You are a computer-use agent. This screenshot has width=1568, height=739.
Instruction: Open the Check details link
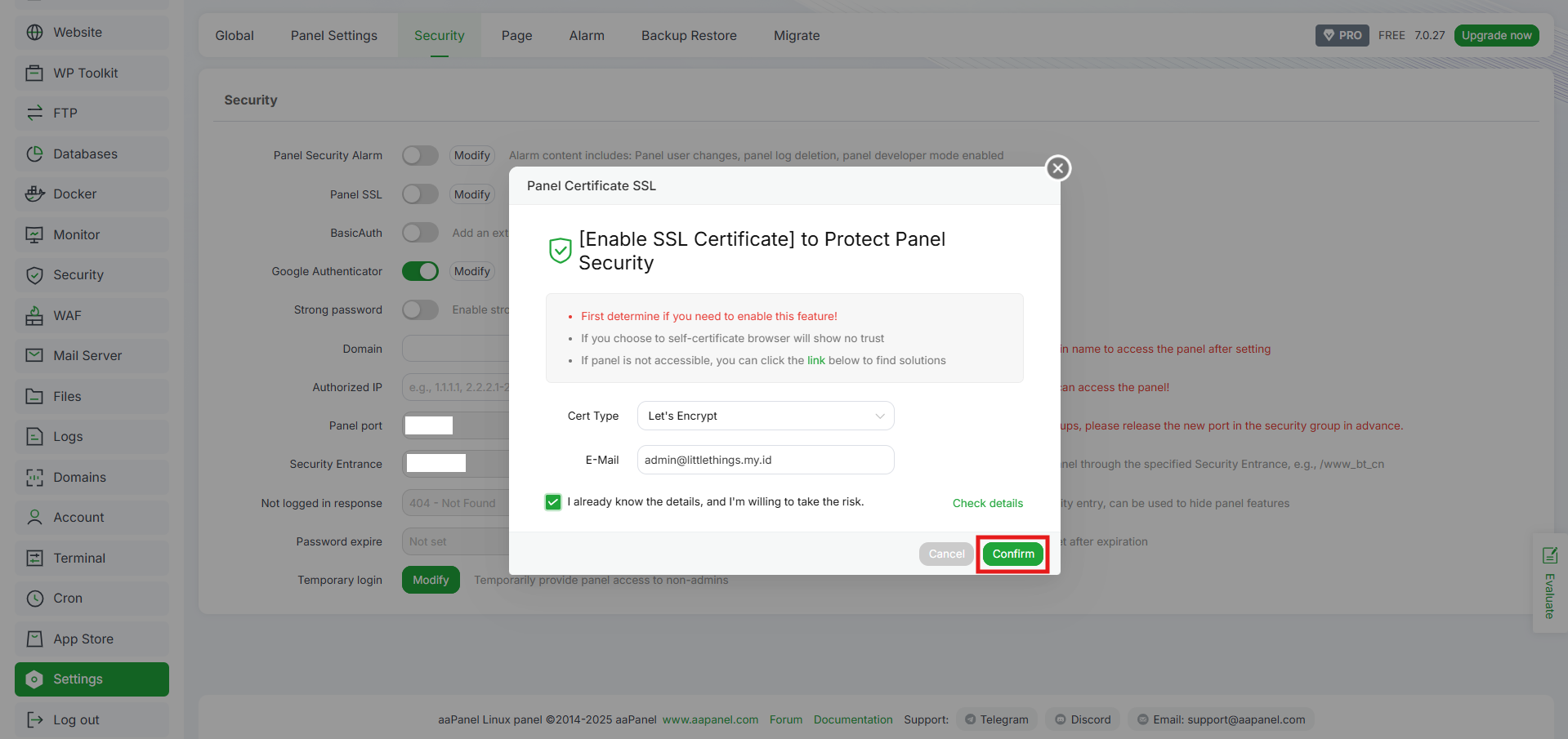pyautogui.click(x=988, y=503)
